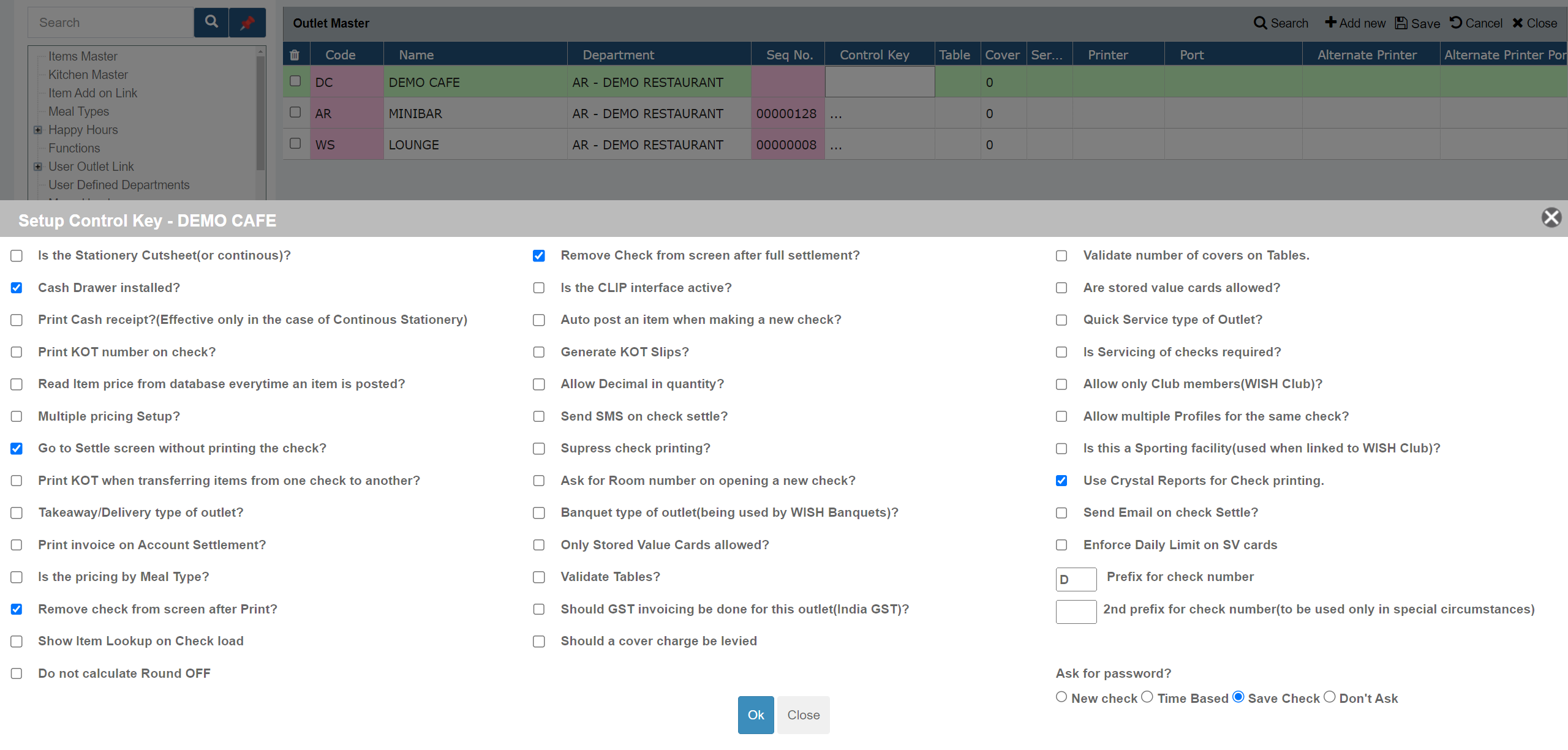This screenshot has height=750, width=1568.
Task: Open Kitchen Master from the sidebar
Action: click(88, 75)
